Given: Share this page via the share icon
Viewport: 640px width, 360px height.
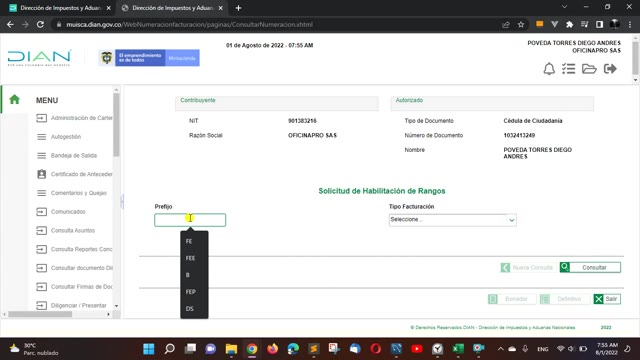Looking at the screenshot, I should [506, 24].
